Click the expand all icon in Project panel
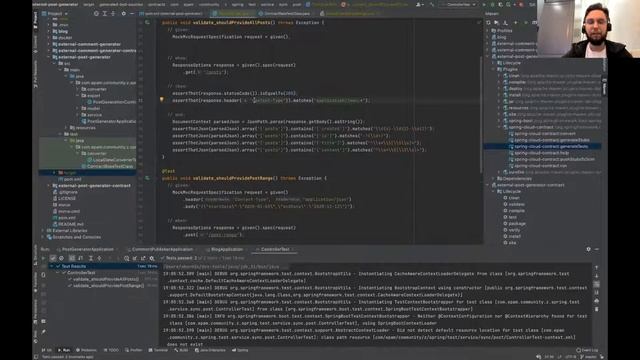This screenshot has height=360, width=640. pyautogui.click(x=105, y=13)
